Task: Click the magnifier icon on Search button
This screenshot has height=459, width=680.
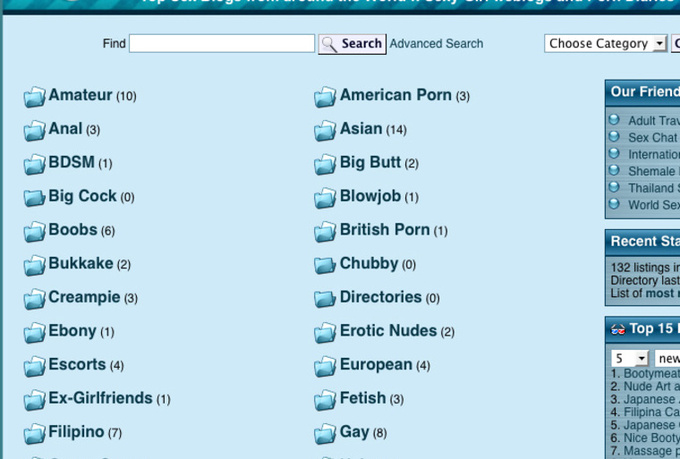Action: click(329, 44)
